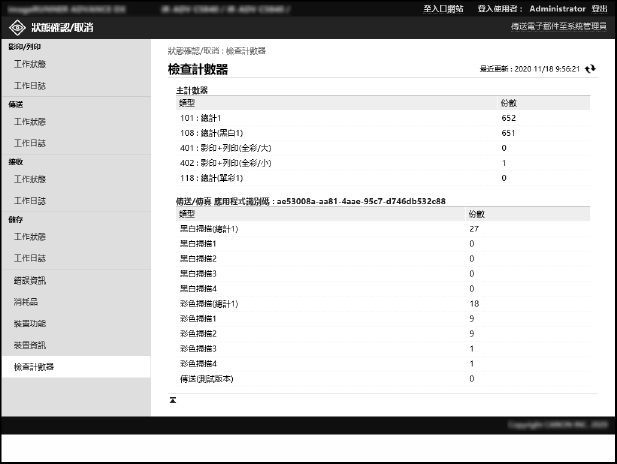Open the 錯誤資訊 page in the sidebar

(30, 281)
